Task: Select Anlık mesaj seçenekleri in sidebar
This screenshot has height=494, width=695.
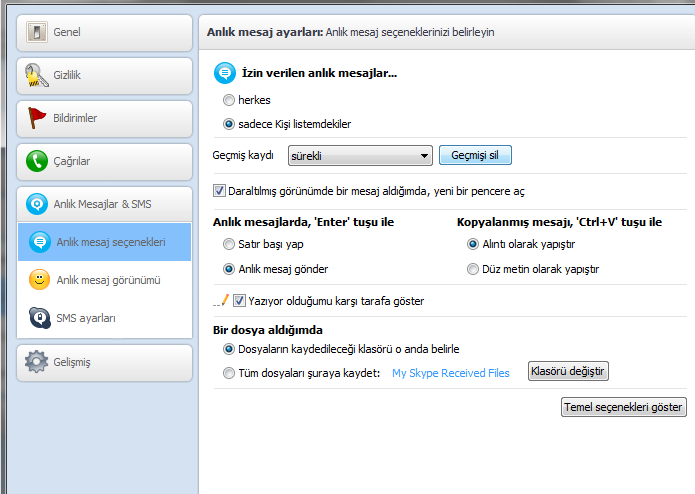Action: click(105, 242)
